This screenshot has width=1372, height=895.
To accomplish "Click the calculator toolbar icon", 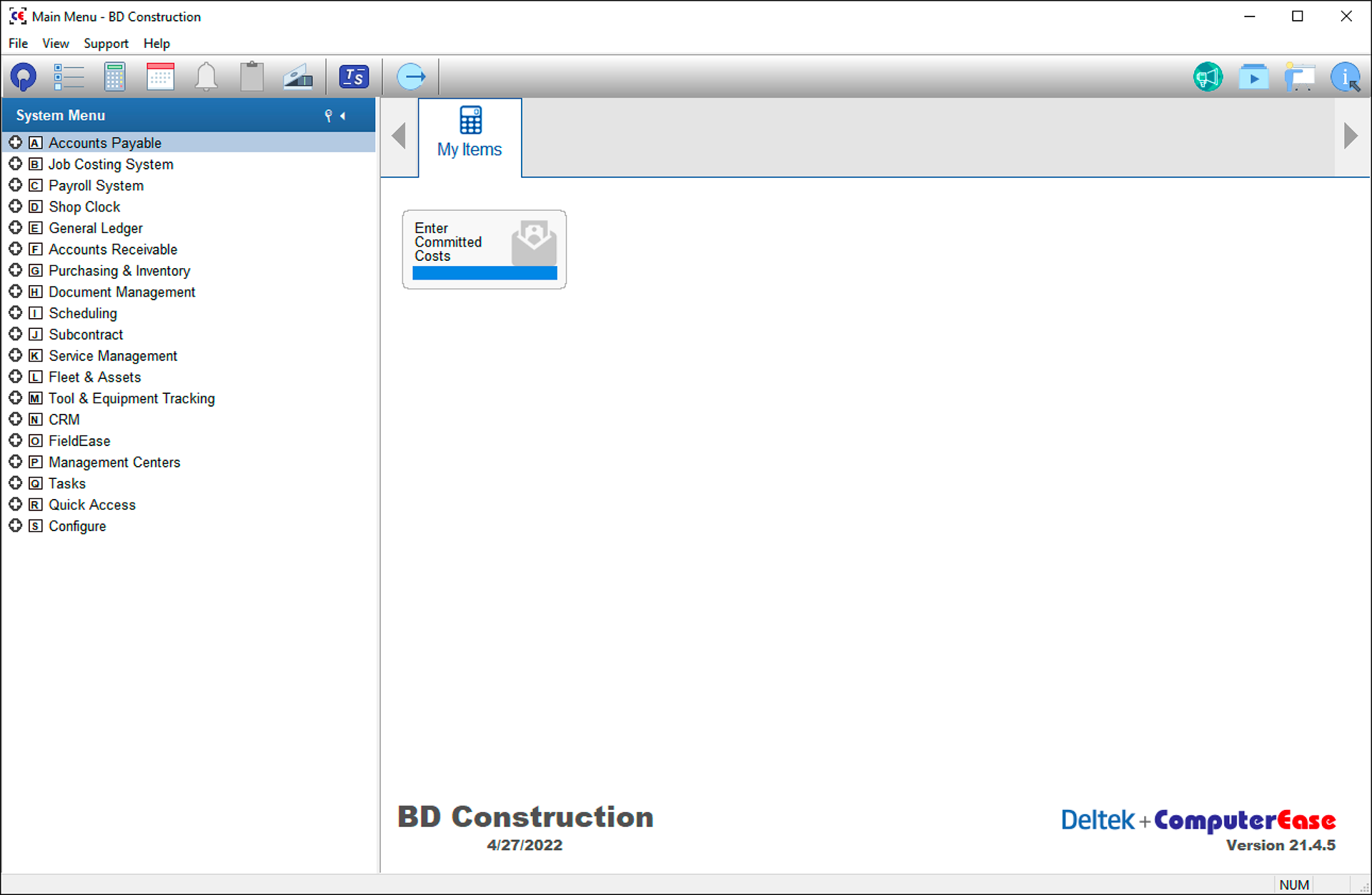I will pyautogui.click(x=114, y=76).
